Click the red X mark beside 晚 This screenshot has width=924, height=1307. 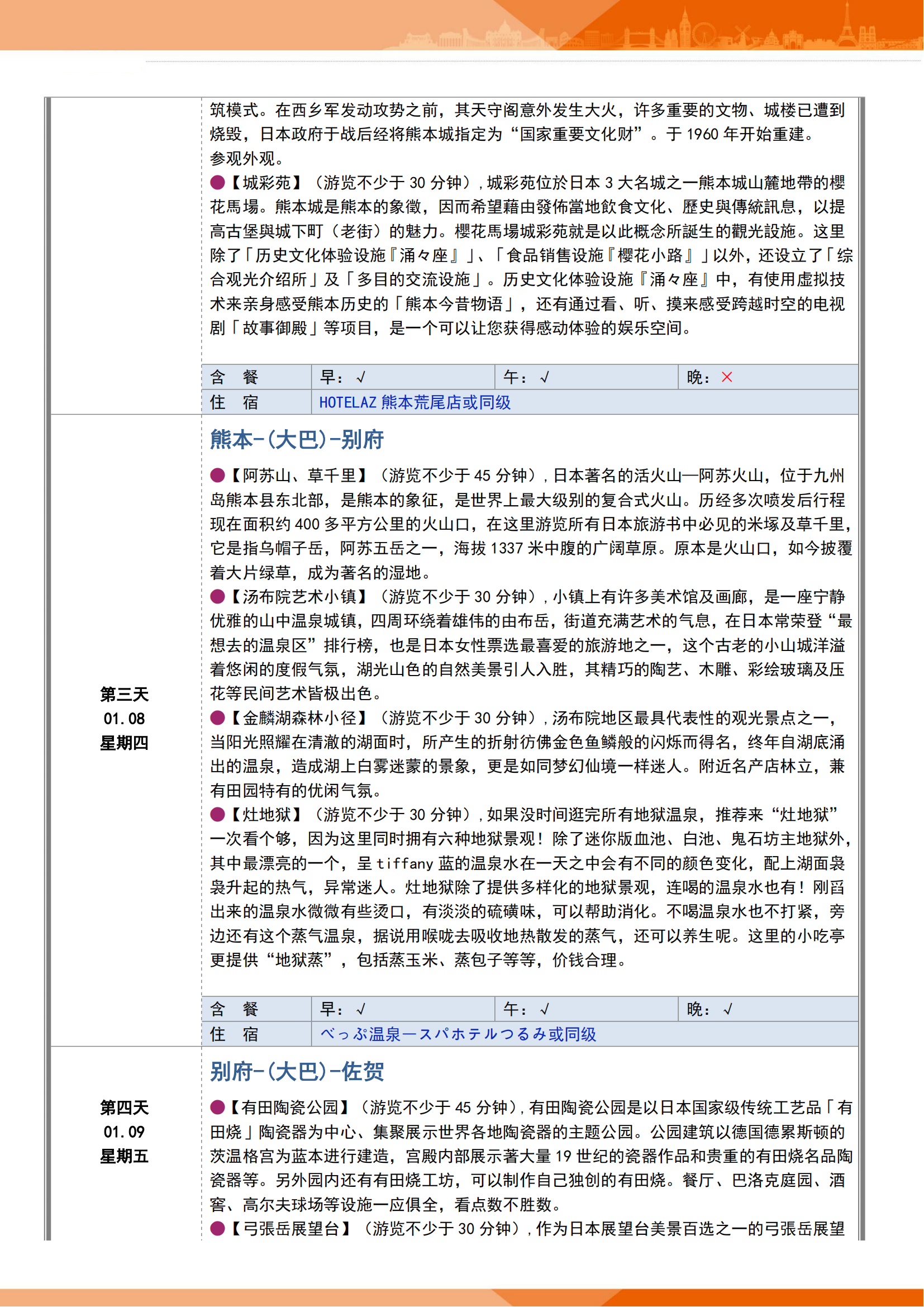click(727, 377)
